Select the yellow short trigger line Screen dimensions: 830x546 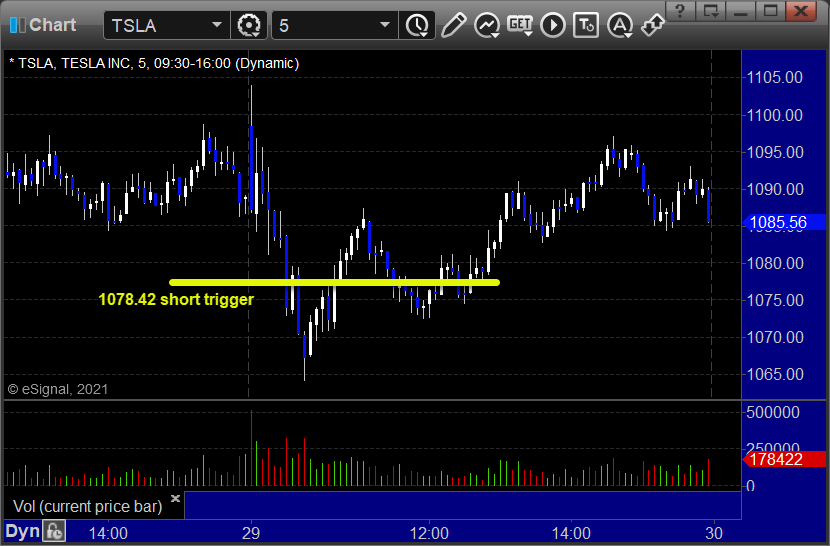(335, 283)
